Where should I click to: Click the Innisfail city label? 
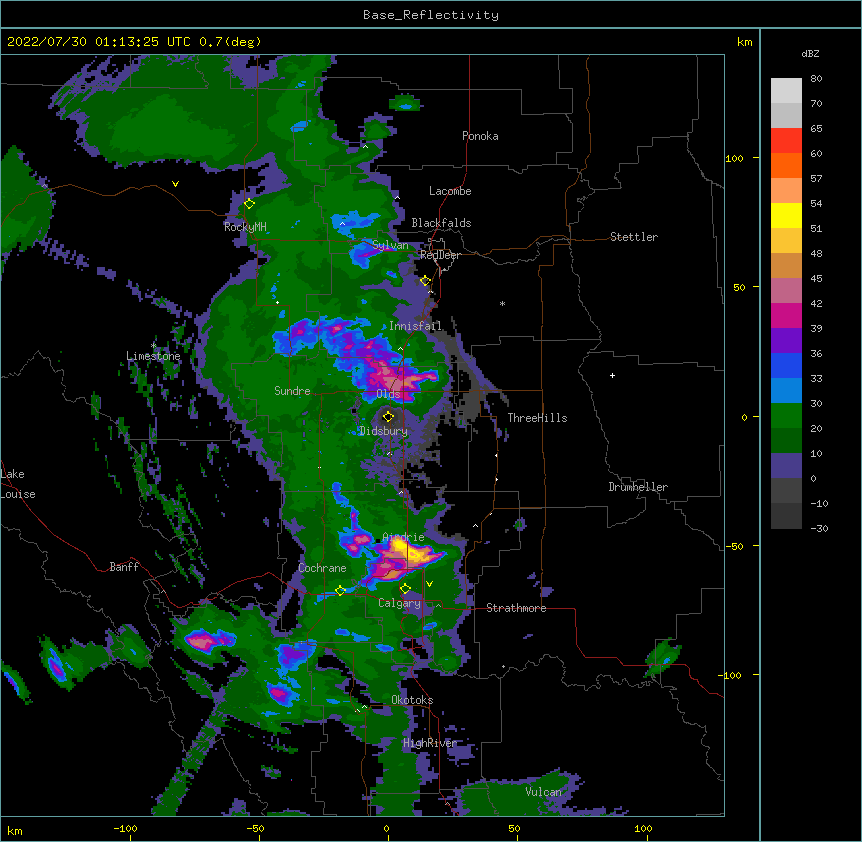(415, 326)
